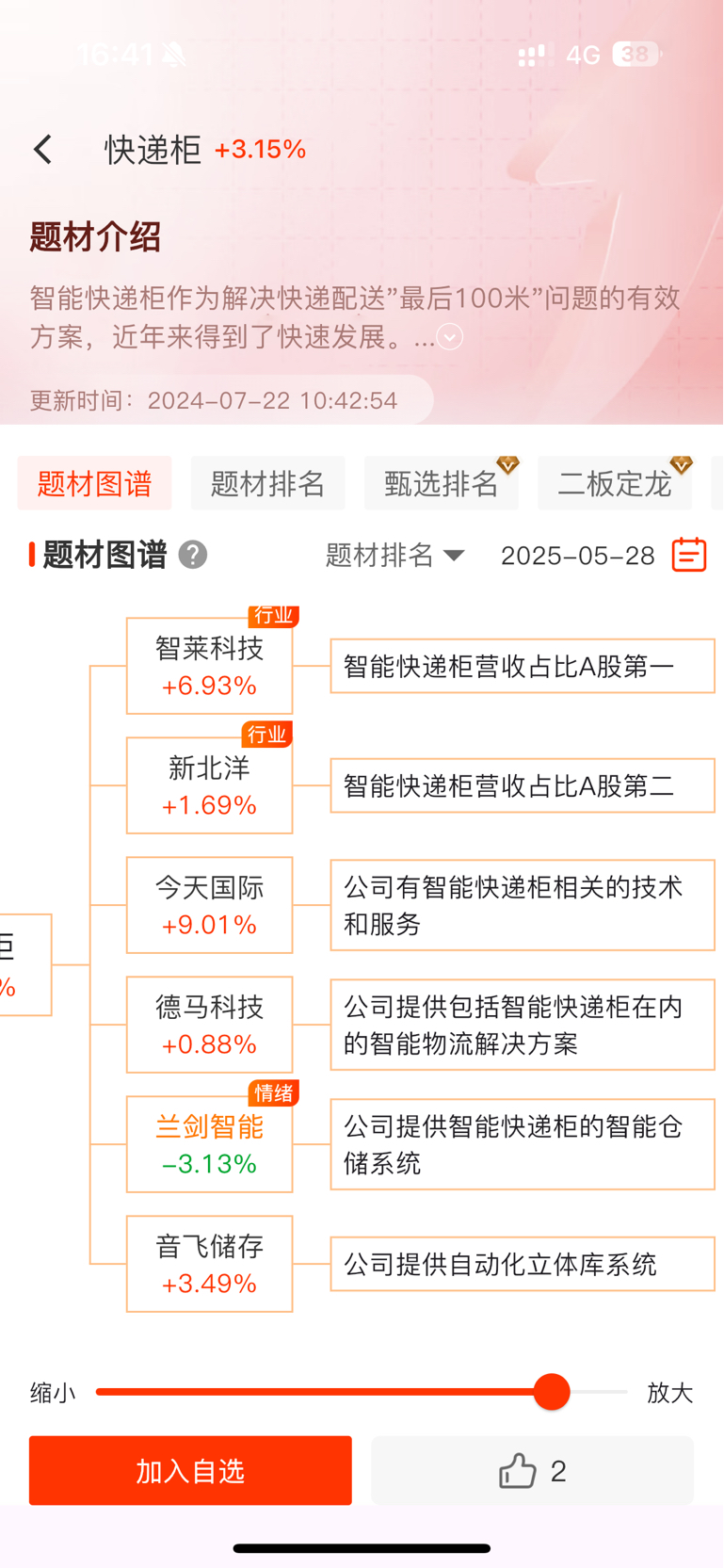This screenshot has width=724, height=1568.
Task: Tap the silent bell icon in status bar
Action: (x=173, y=56)
